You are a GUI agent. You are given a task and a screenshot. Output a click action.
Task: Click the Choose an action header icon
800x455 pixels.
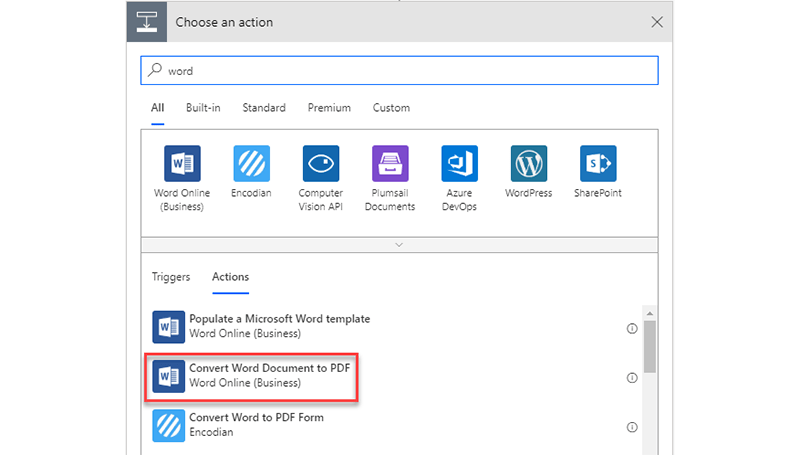click(x=147, y=22)
